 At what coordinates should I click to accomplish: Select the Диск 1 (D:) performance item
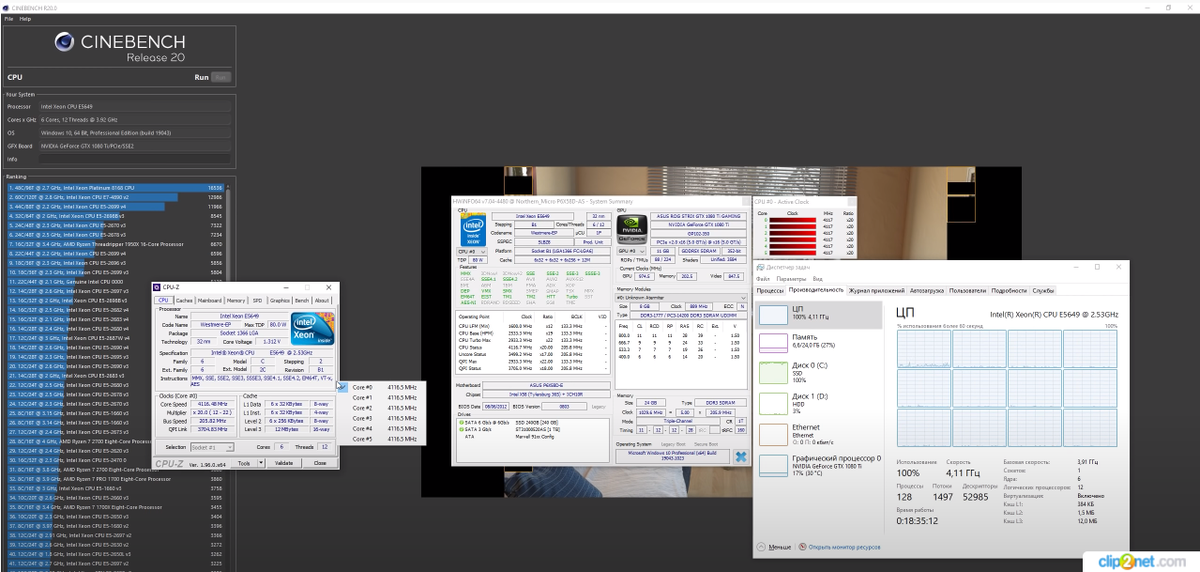(x=821, y=402)
